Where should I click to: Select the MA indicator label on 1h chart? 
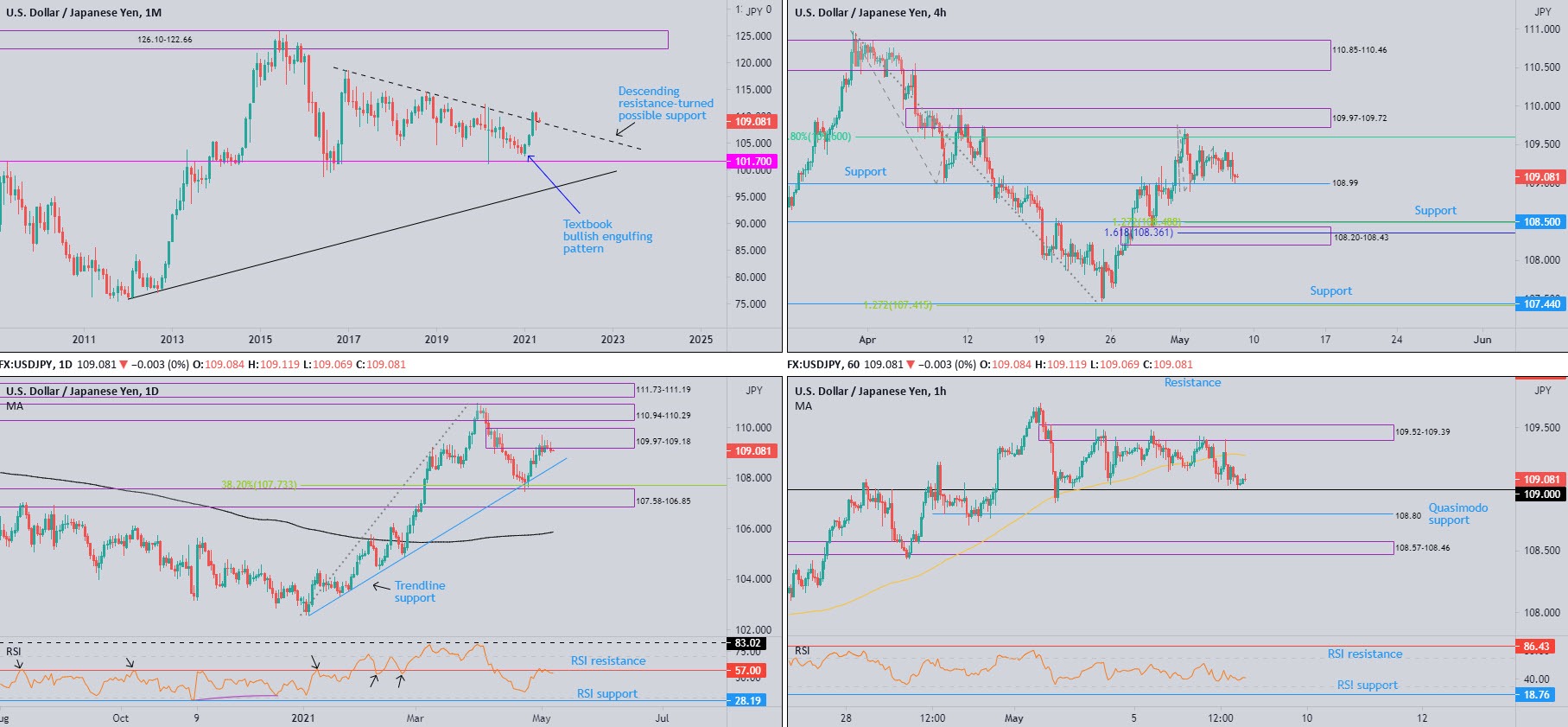(803, 405)
